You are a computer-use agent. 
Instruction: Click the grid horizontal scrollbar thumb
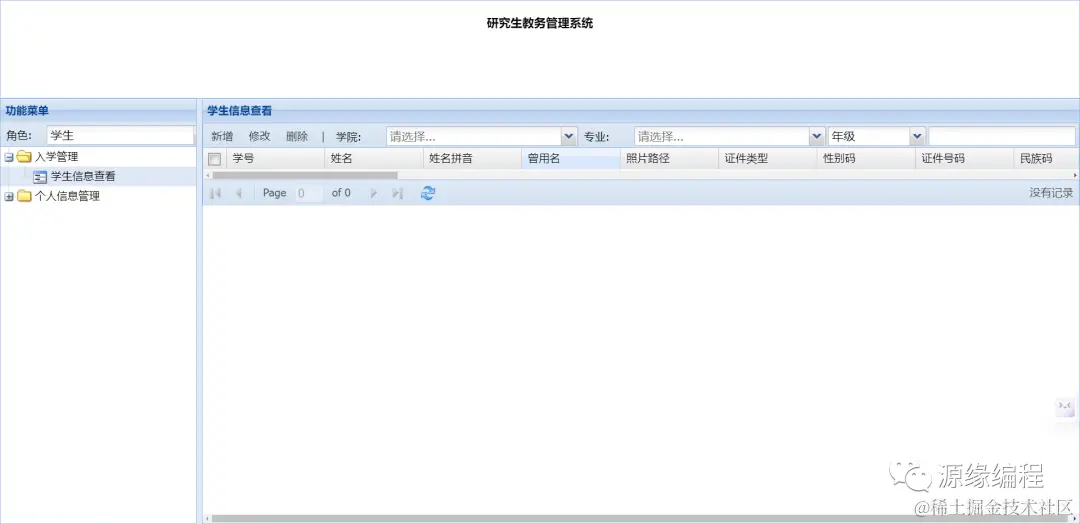point(304,176)
